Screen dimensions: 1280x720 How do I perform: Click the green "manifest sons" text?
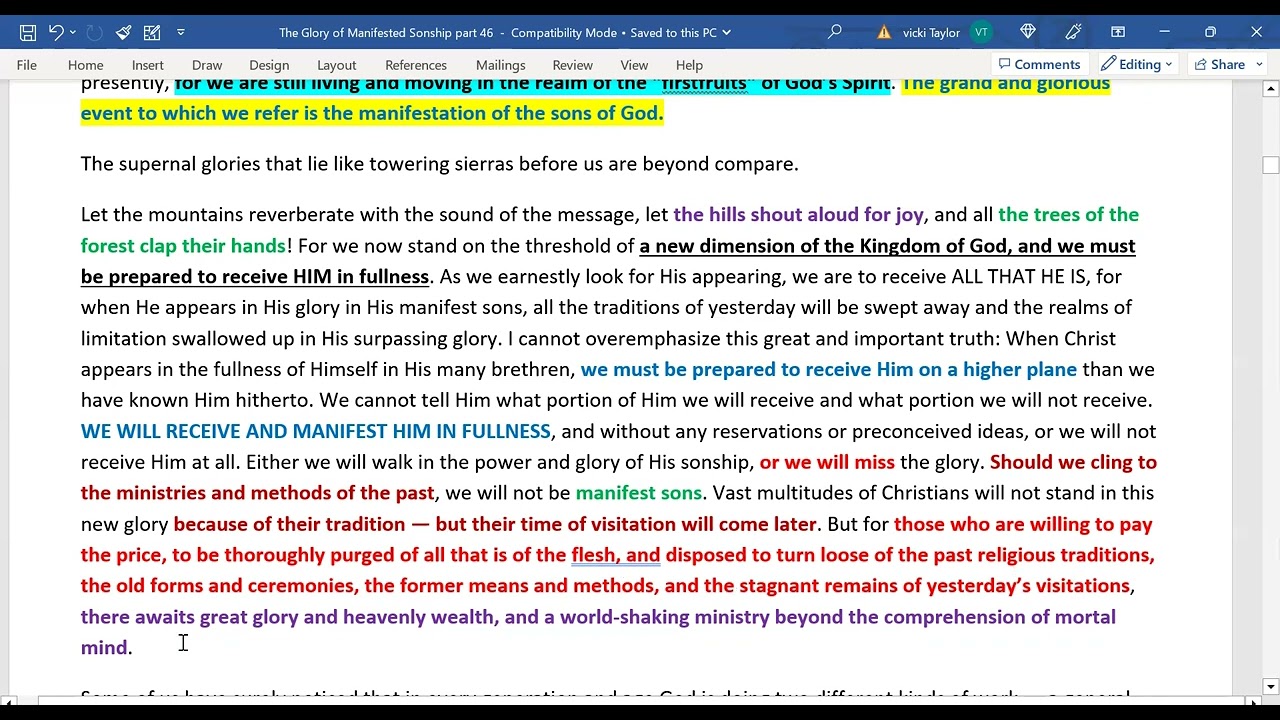pos(638,493)
